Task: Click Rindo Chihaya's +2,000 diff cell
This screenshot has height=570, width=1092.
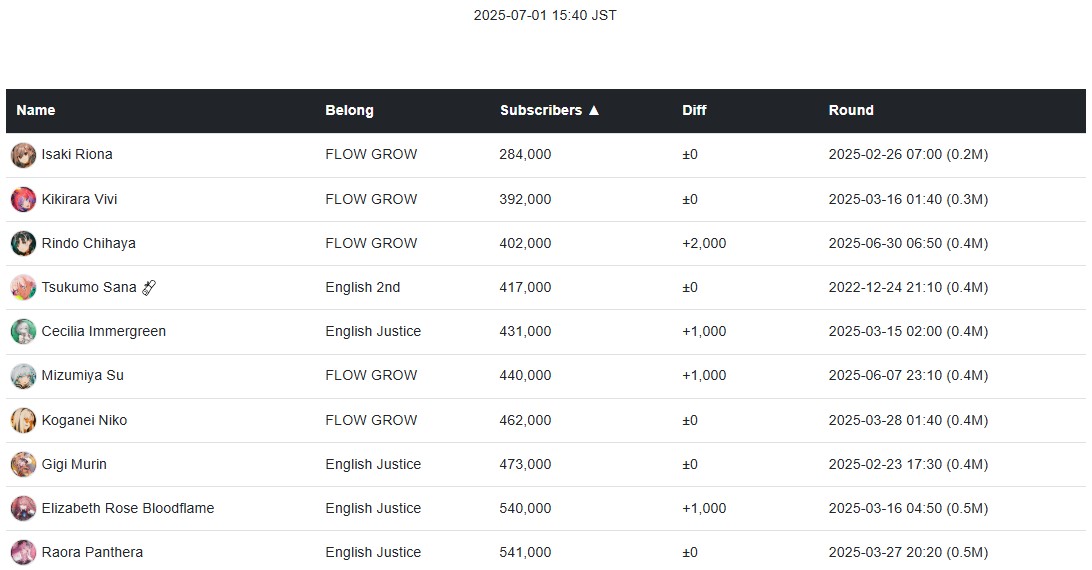Action: (x=703, y=243)
